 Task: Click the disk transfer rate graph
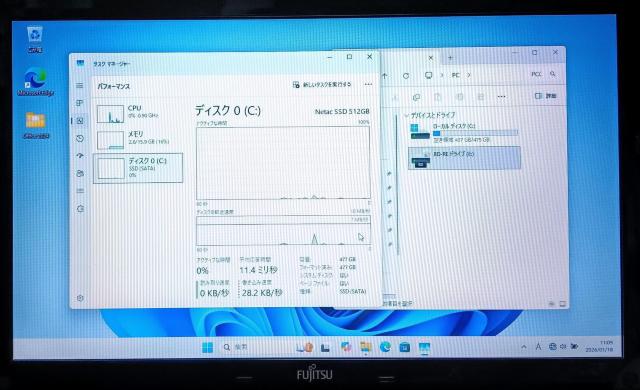tap(283, 230)
